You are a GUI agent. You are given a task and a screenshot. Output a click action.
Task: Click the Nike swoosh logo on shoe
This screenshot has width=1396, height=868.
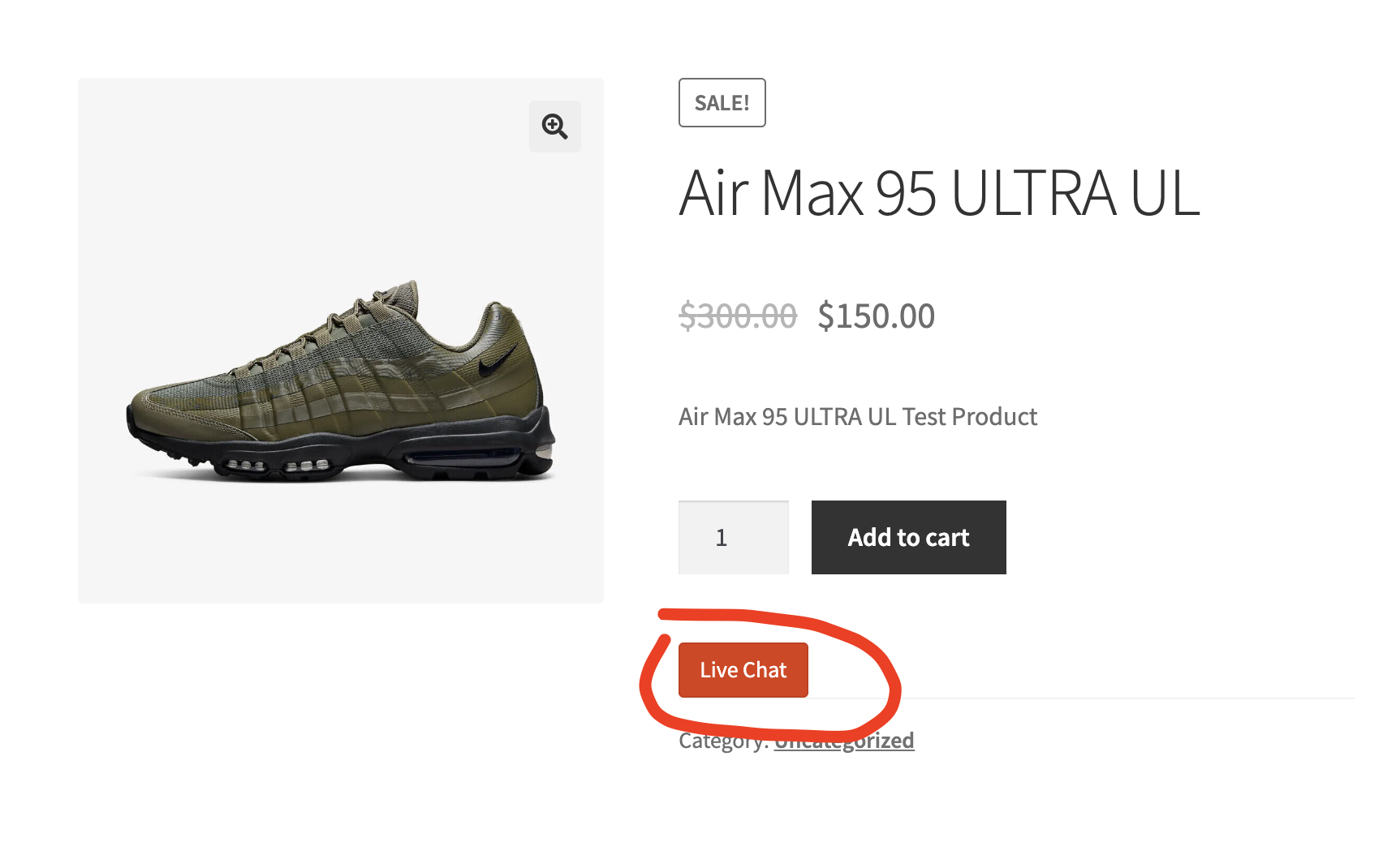[x=497, y=361]
